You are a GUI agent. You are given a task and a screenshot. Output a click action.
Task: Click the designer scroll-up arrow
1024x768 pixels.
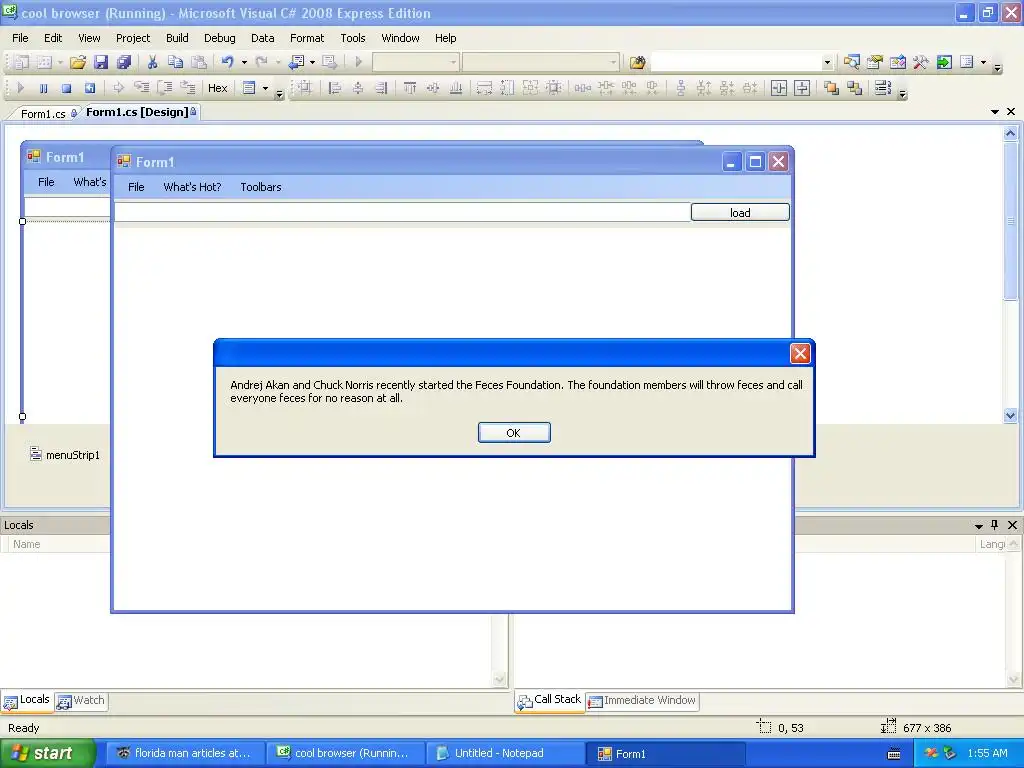click(1010, 133)
